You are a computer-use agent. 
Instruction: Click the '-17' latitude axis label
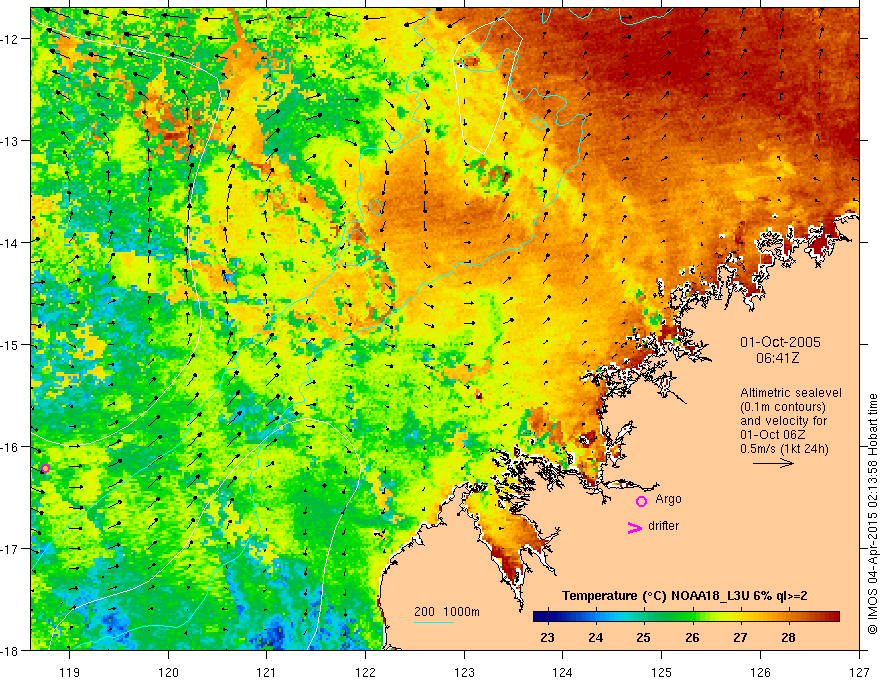[10, 549]
